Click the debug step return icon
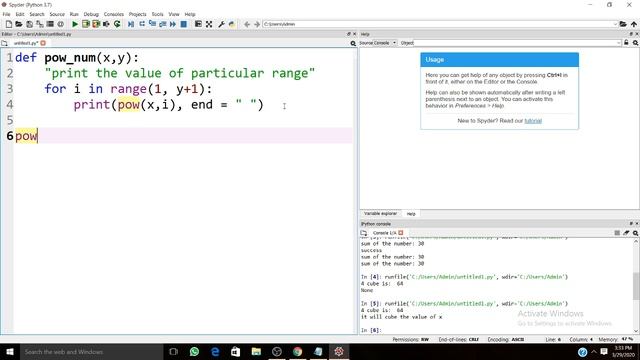This screenshot has height=360, width=640. 162,24
